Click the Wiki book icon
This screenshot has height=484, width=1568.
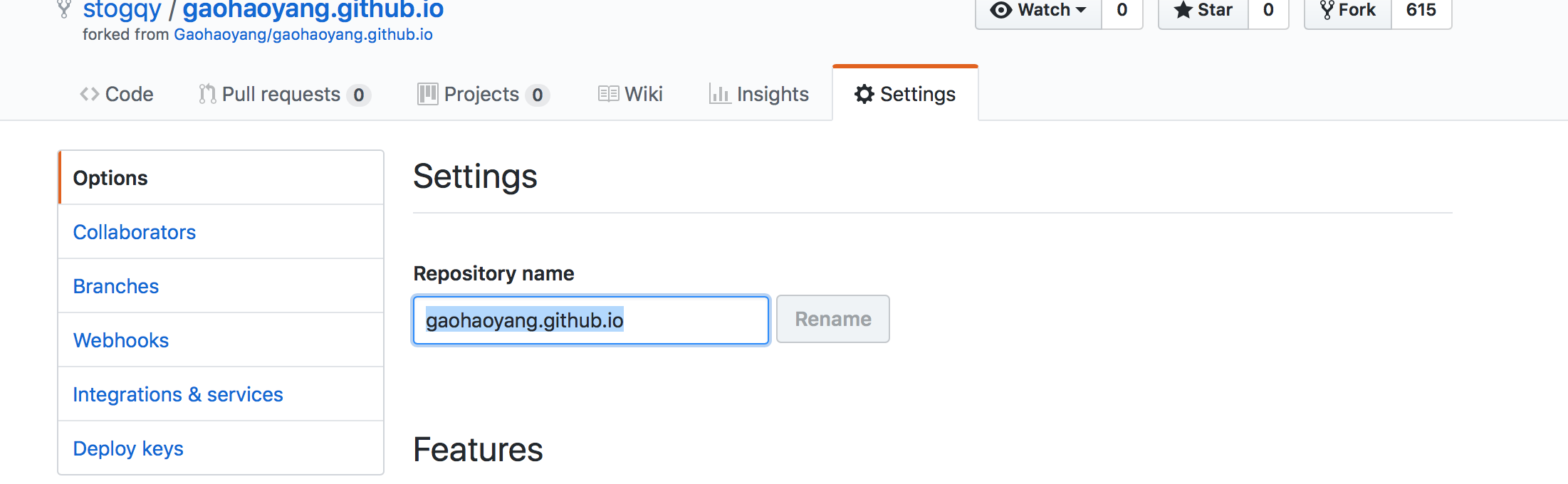pos(608,94)
